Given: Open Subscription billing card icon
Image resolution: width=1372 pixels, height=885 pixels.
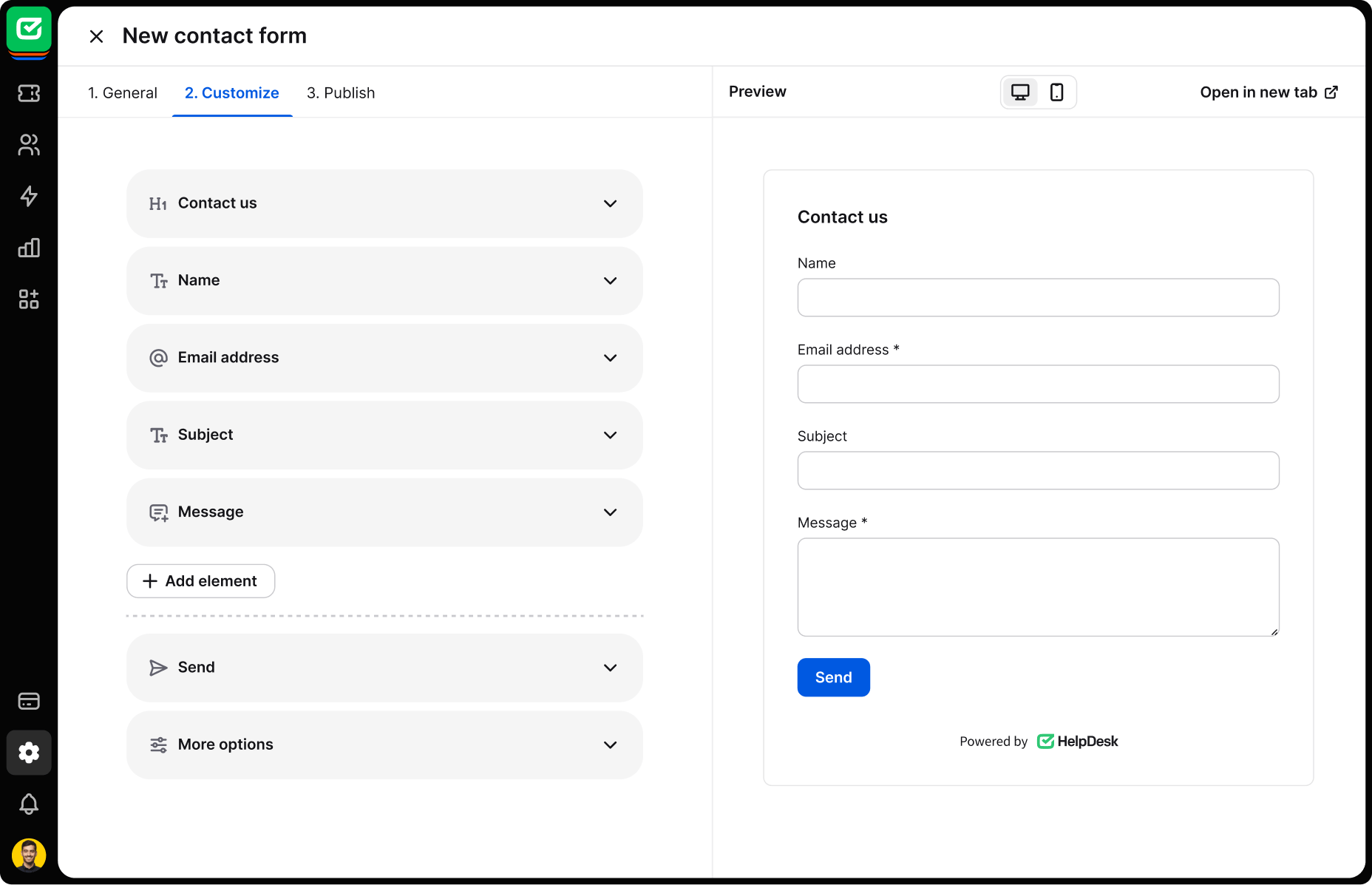Looking at the screenshot, I should pyautogui.click(x=29, y=701).
